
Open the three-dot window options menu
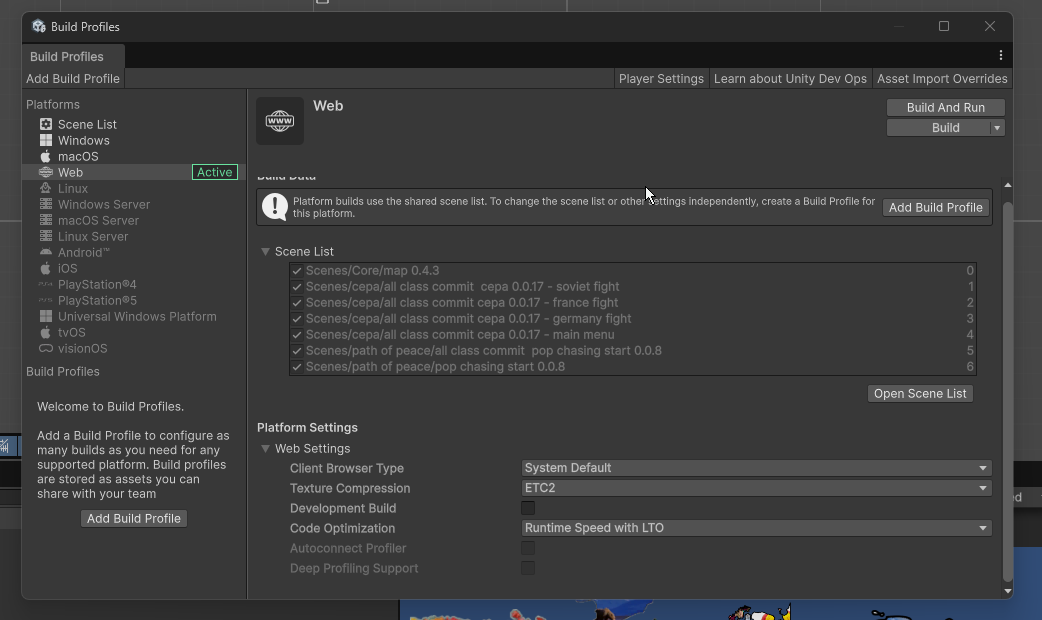pyautogui.click(x=1001, y=56)
